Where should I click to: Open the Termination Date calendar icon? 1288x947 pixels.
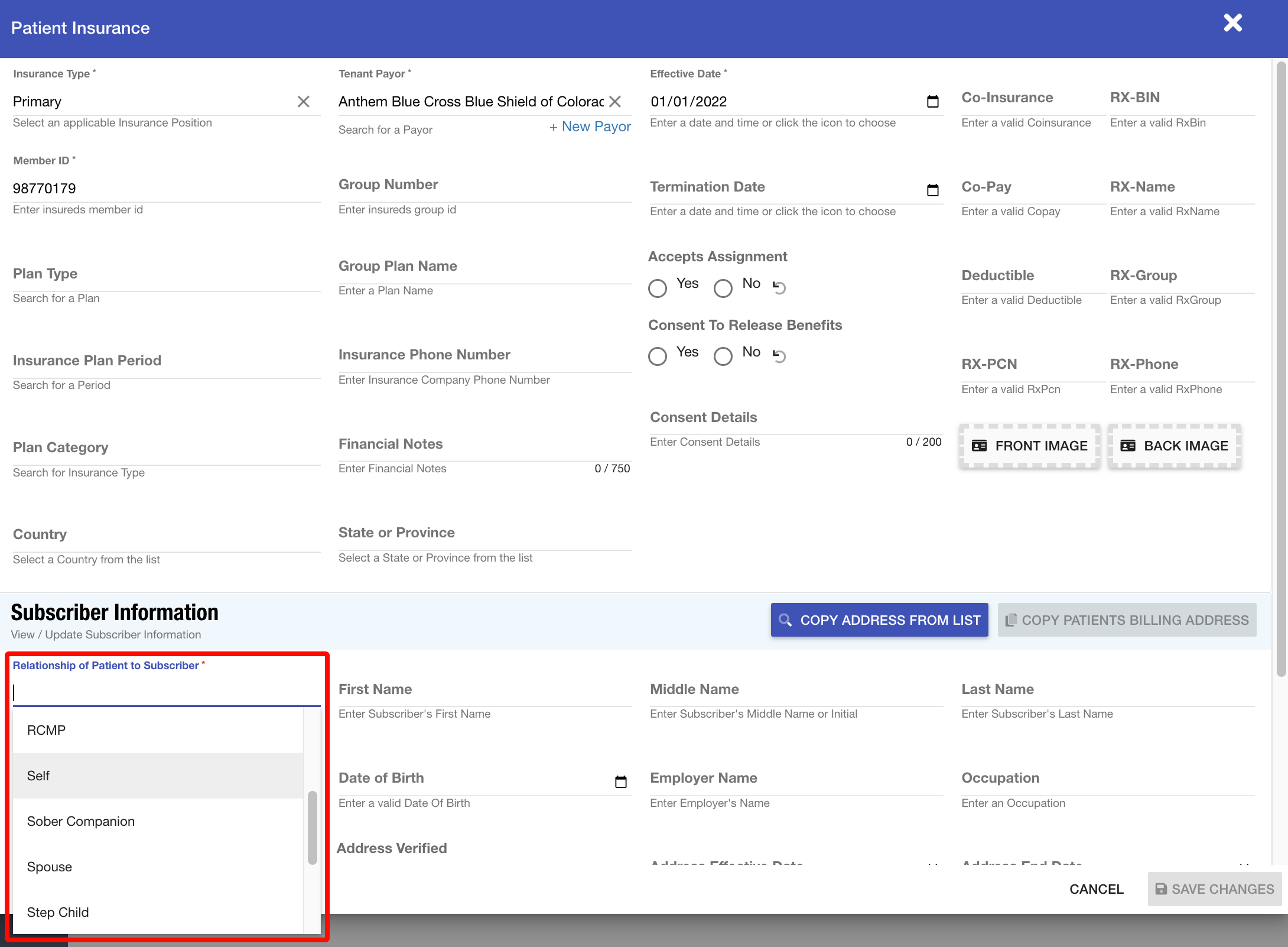pos(932,190)
